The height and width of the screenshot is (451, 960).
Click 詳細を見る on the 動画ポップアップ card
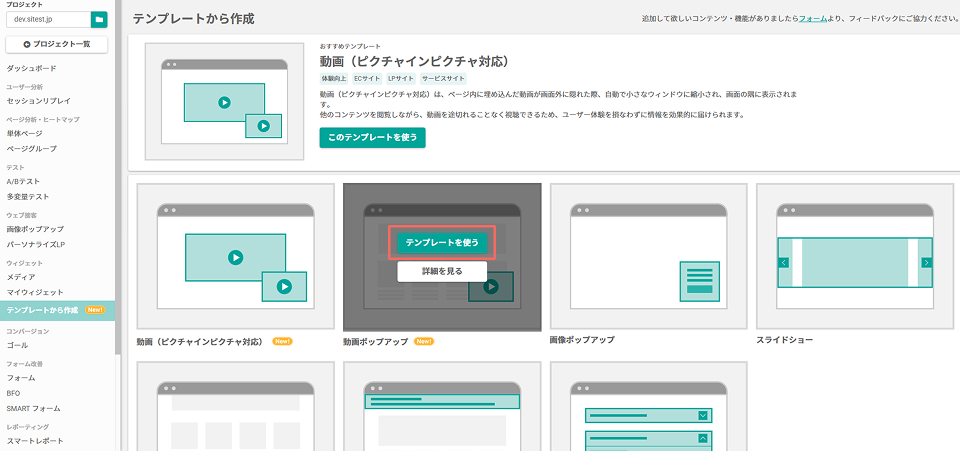[x=442, y=272]
